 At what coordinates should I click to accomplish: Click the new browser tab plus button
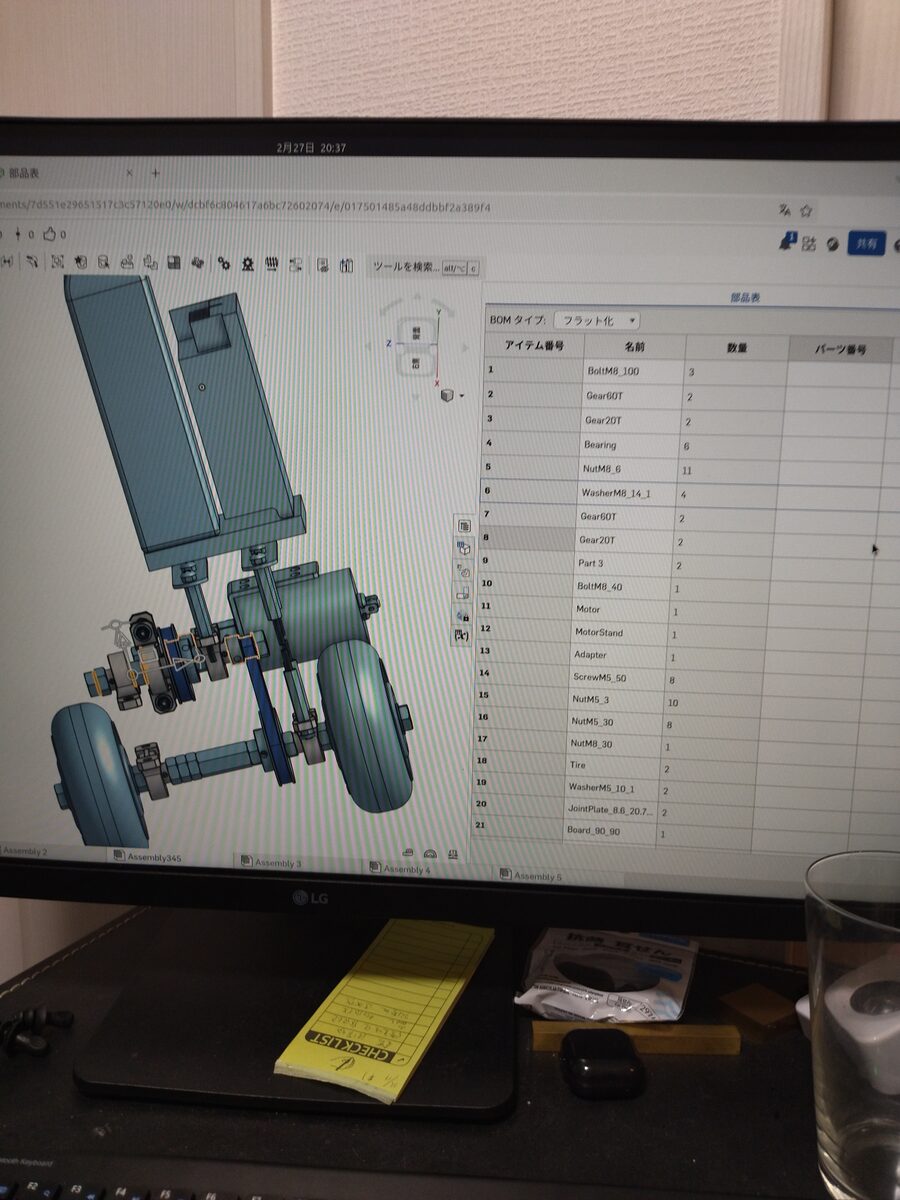(155, 173)
